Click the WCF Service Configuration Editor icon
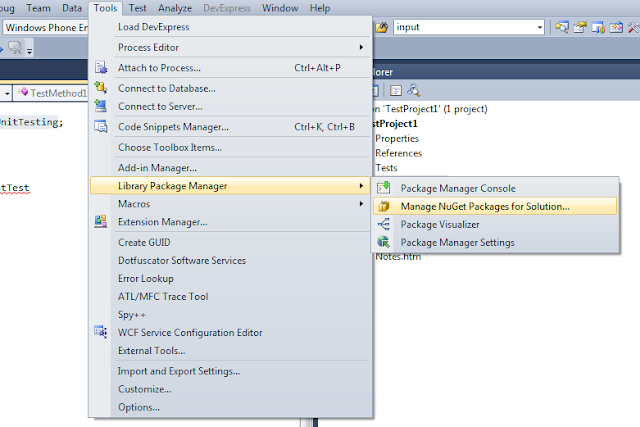Screen dimensions: 640x427 pos(100,332)
